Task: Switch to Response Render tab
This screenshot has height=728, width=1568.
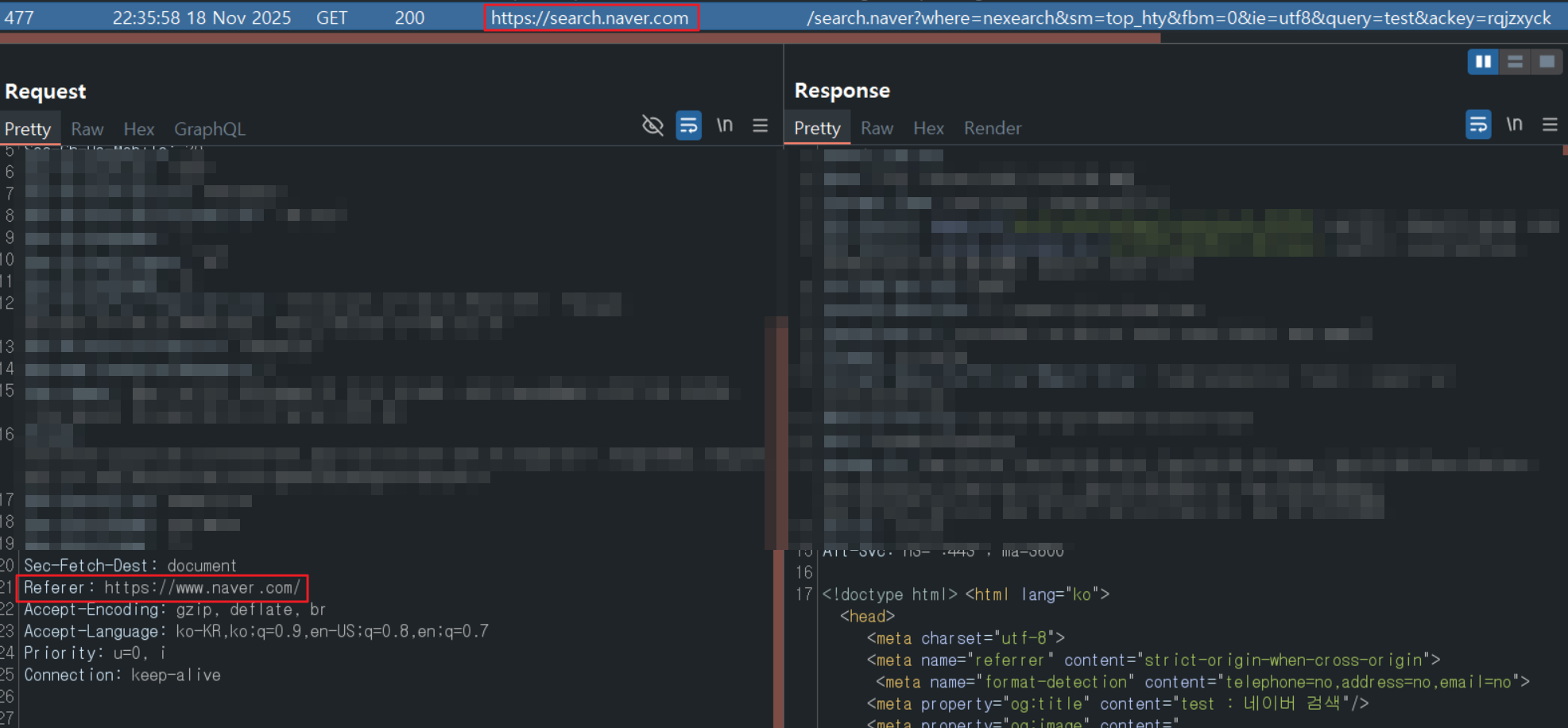Action: pos(992,129)
